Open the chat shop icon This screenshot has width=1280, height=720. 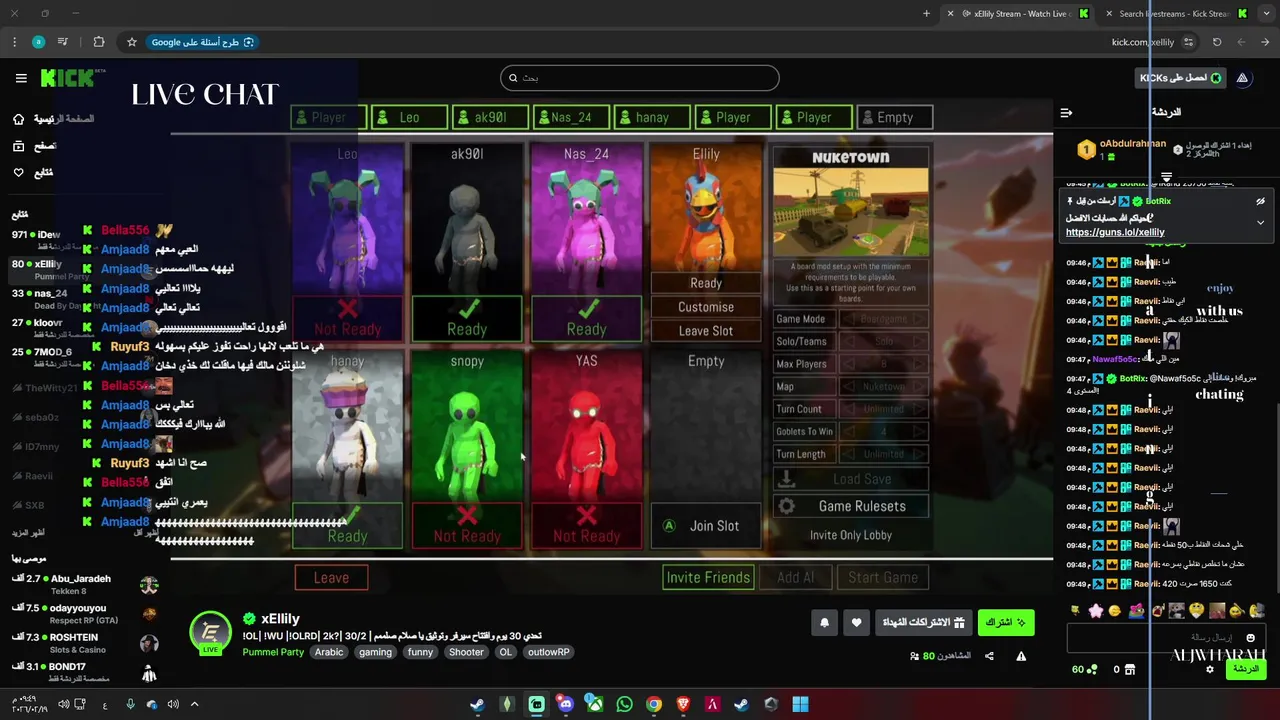tap(1130, 669)
